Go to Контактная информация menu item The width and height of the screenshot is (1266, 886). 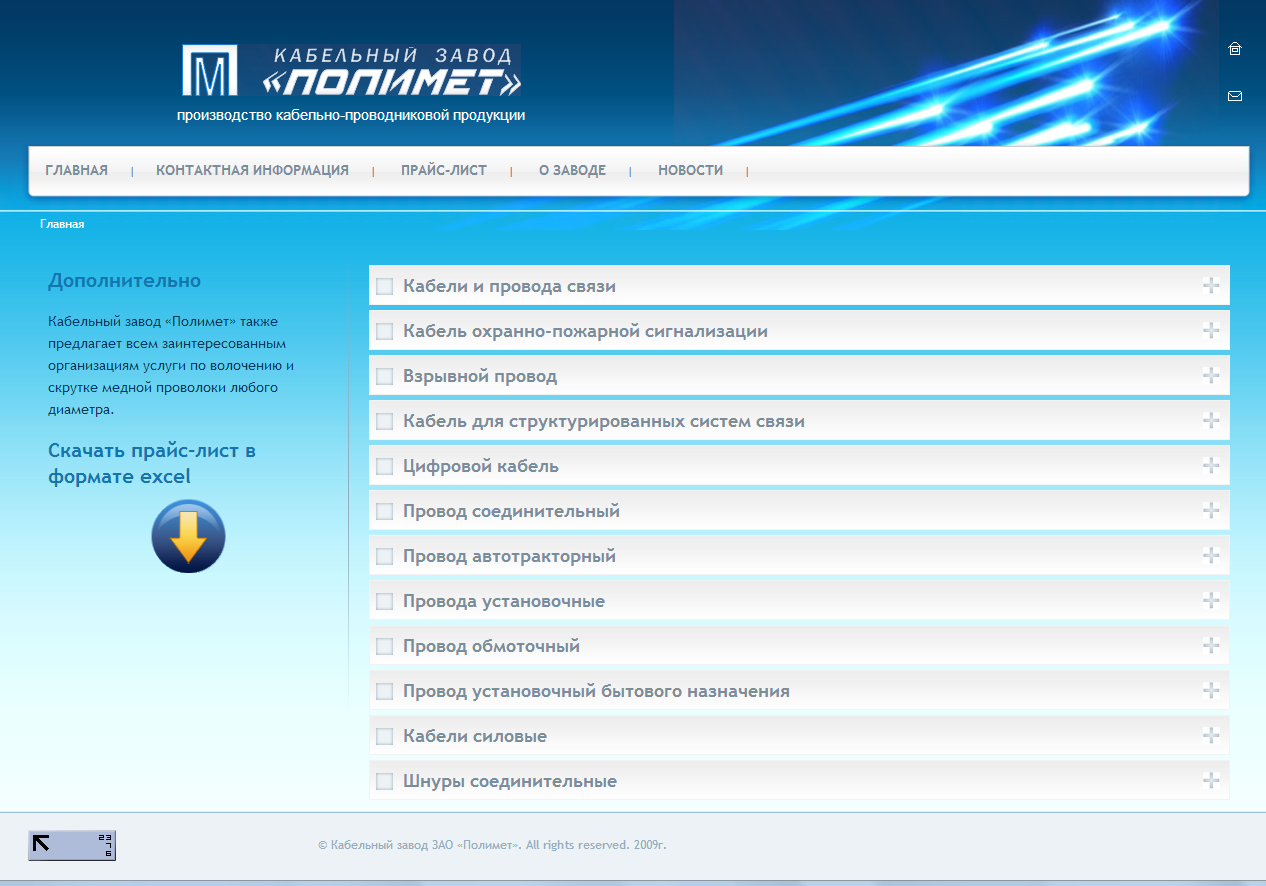[252, 171]
